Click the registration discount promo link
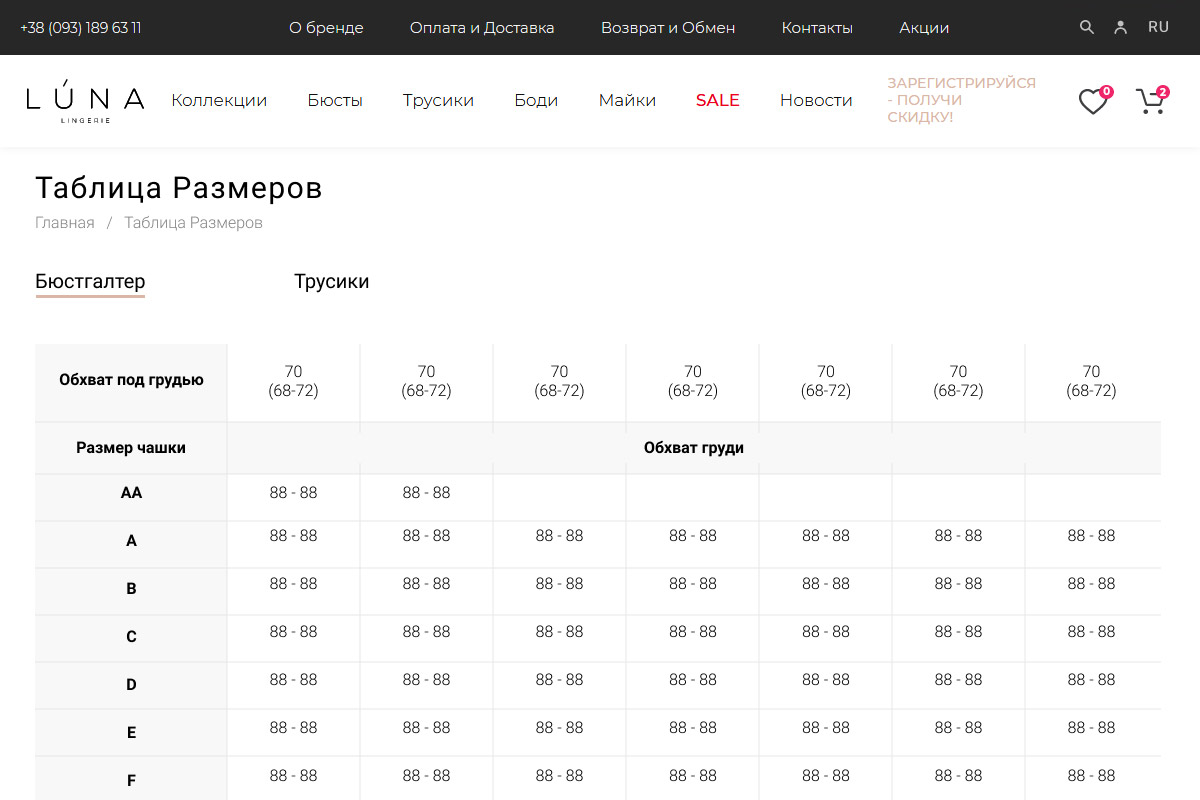 [x=961, y=100]
